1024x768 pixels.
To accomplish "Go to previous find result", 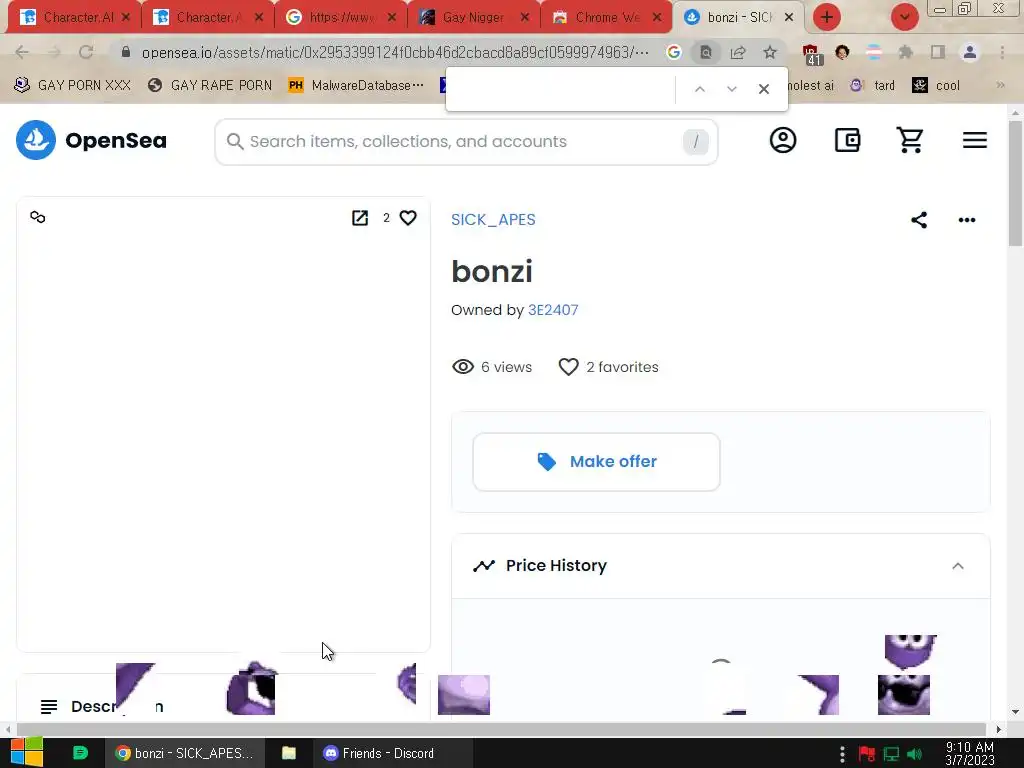I will click(x=699, y=89).
